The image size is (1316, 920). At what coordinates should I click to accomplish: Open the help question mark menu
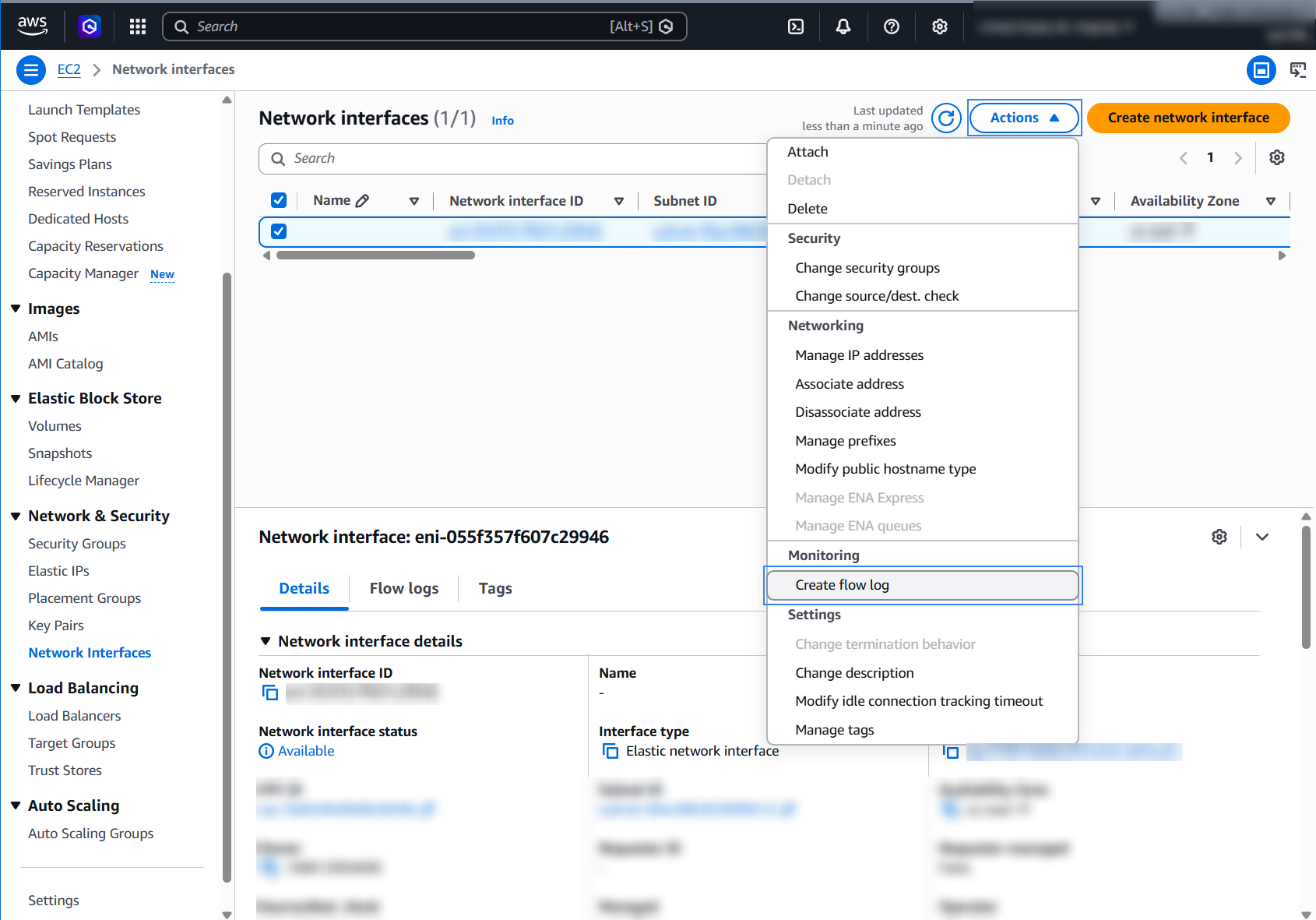tap(892, 26)
